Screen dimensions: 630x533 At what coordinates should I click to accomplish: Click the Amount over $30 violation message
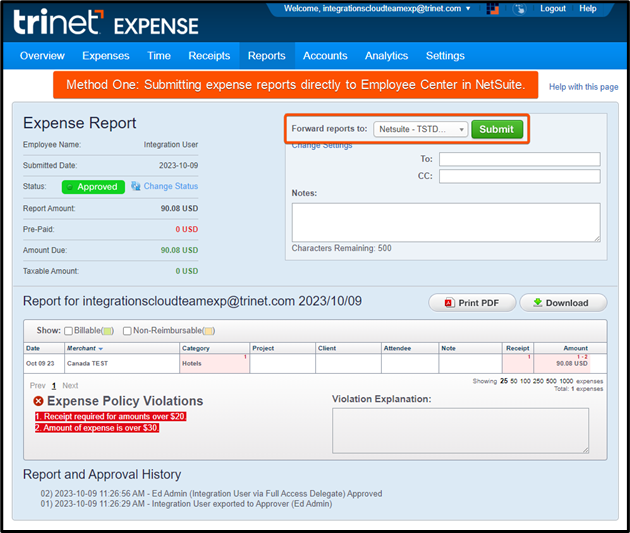[x=97, y=428]
